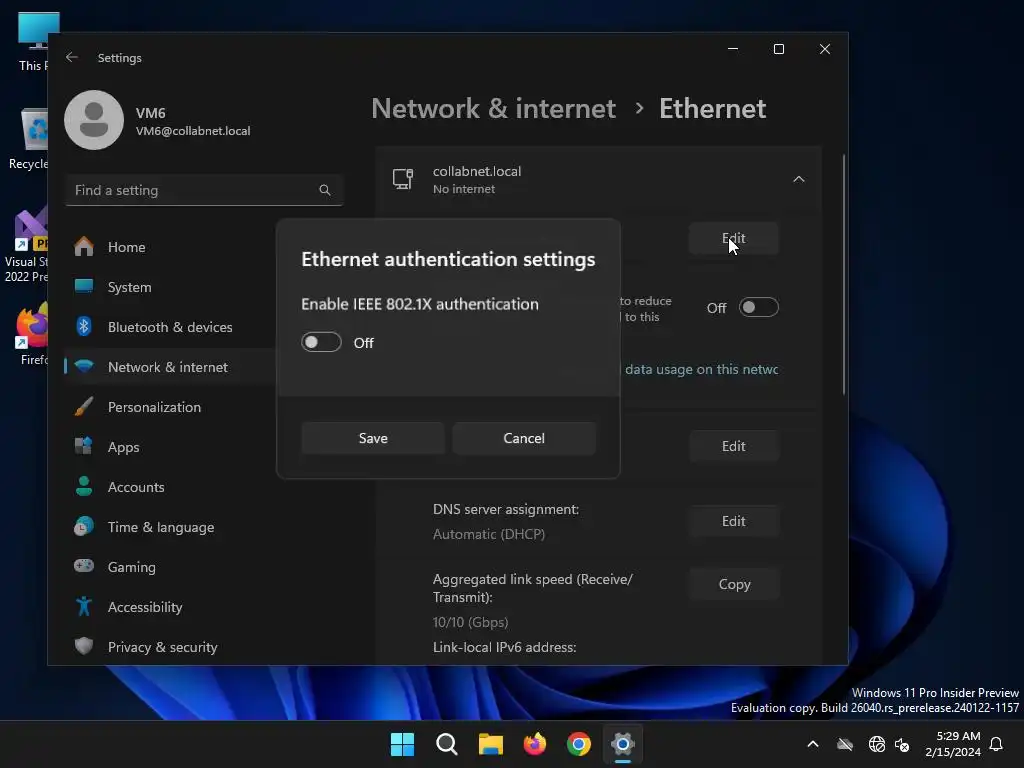This screenshot has width=1024, height=768.
Task: Click Edit button for IP assignment
Action: coord(733,446)
